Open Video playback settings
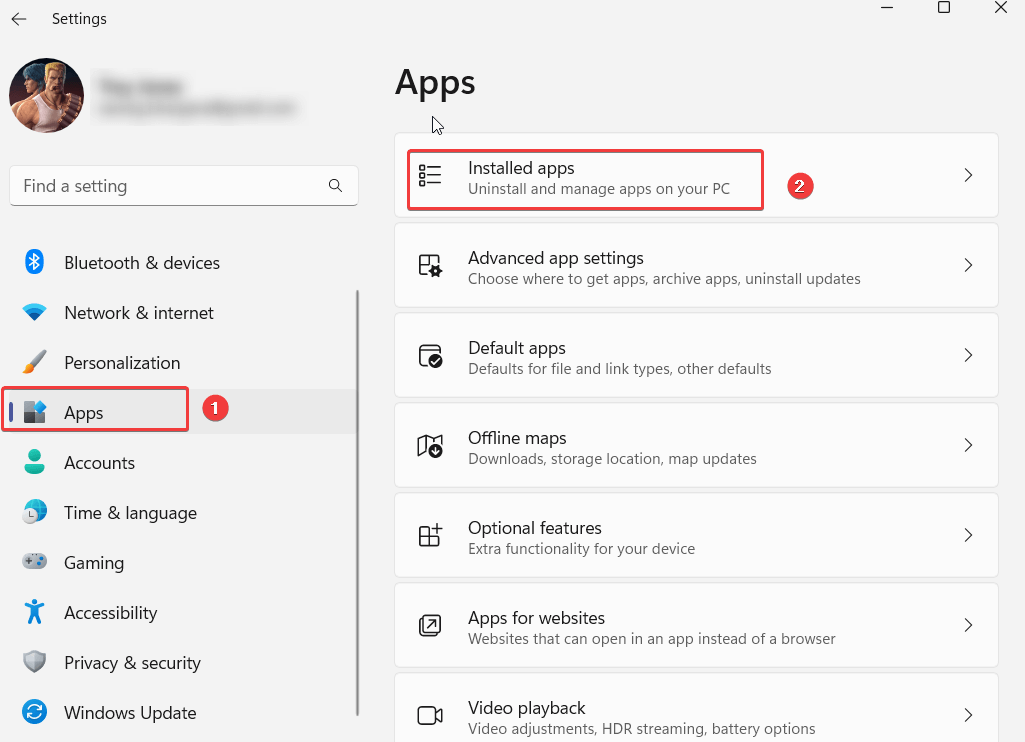 [696, 708]
